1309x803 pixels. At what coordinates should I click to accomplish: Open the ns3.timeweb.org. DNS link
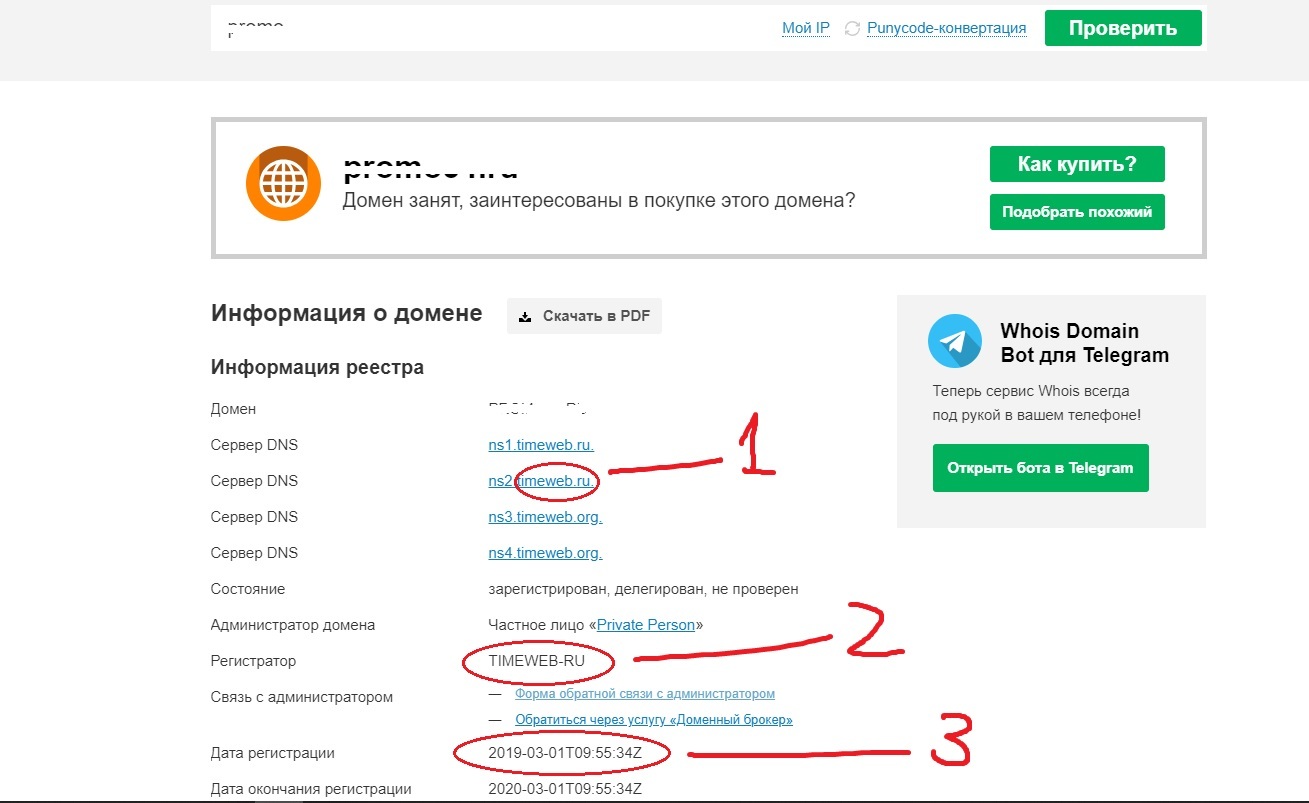click(x=545, y=517)
